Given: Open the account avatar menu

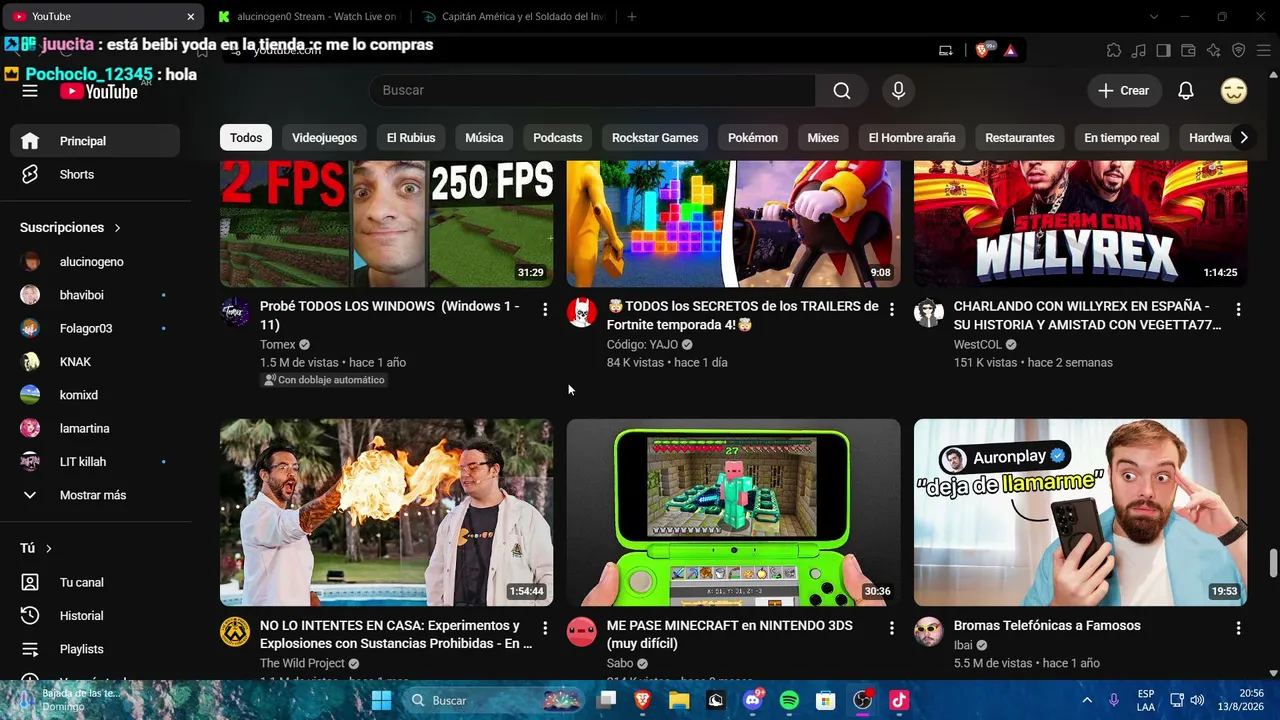Looking at the screenshot, I should 1234,91.
